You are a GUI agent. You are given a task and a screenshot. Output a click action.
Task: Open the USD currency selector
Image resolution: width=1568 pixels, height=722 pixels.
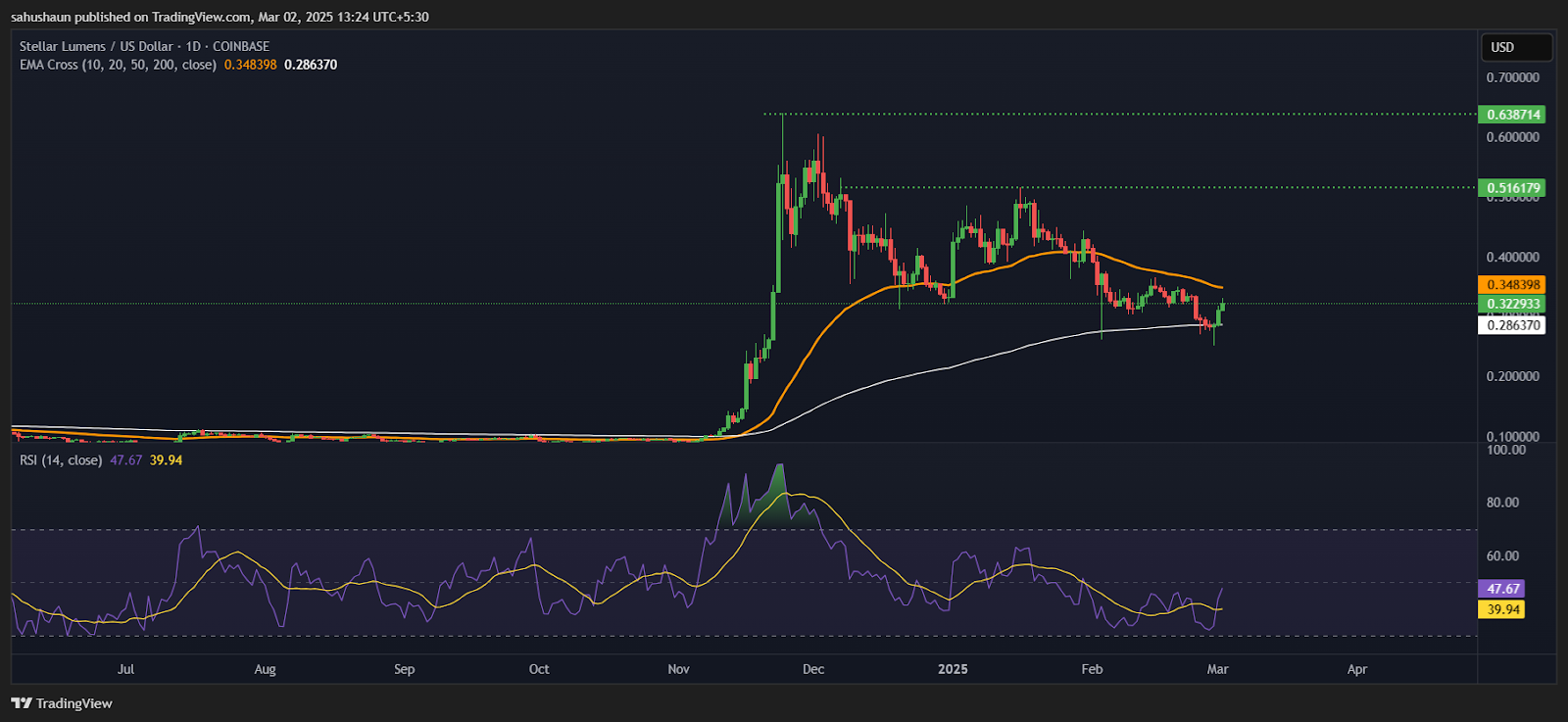click(1515, 47)
